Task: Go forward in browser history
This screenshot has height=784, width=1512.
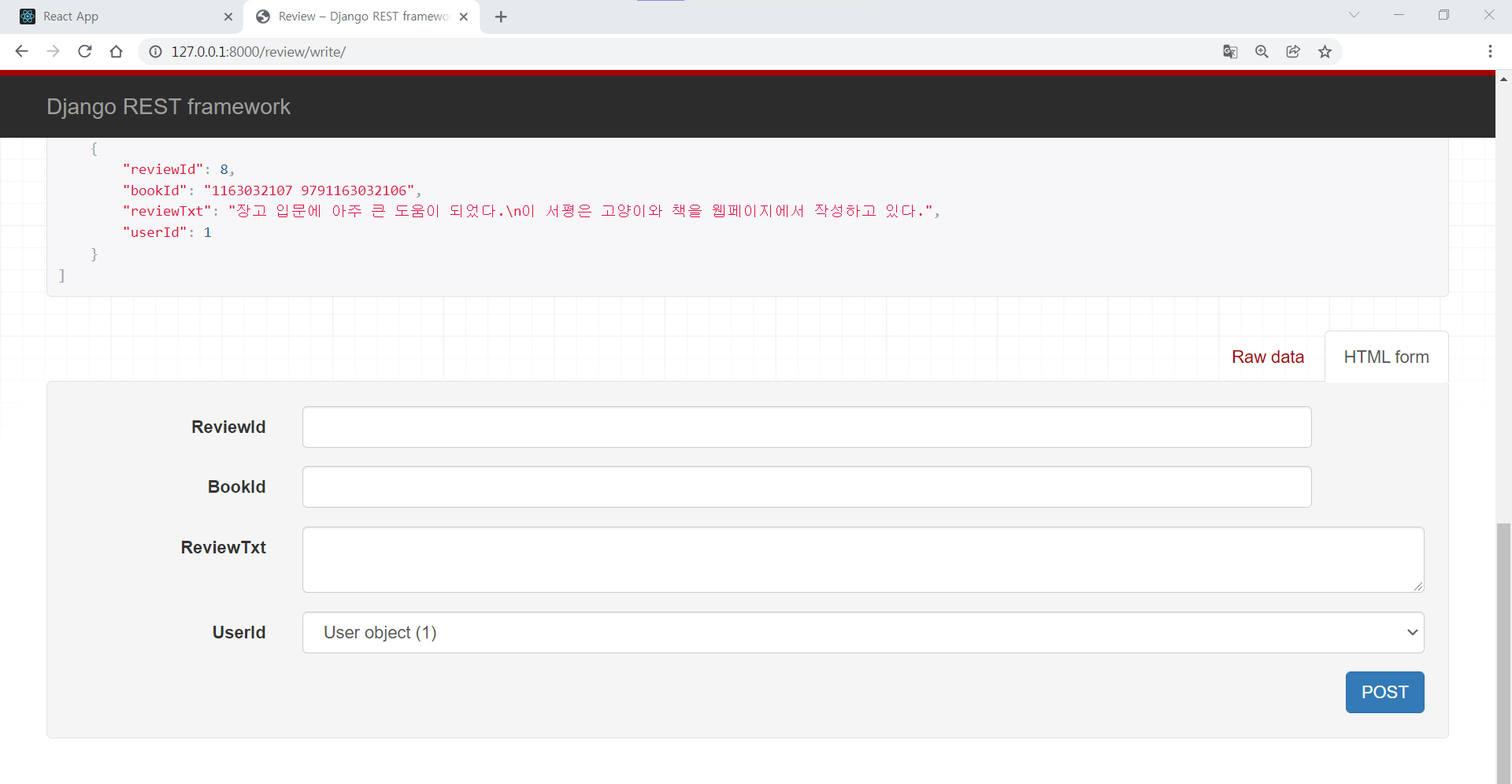Action: coord(53,51)
